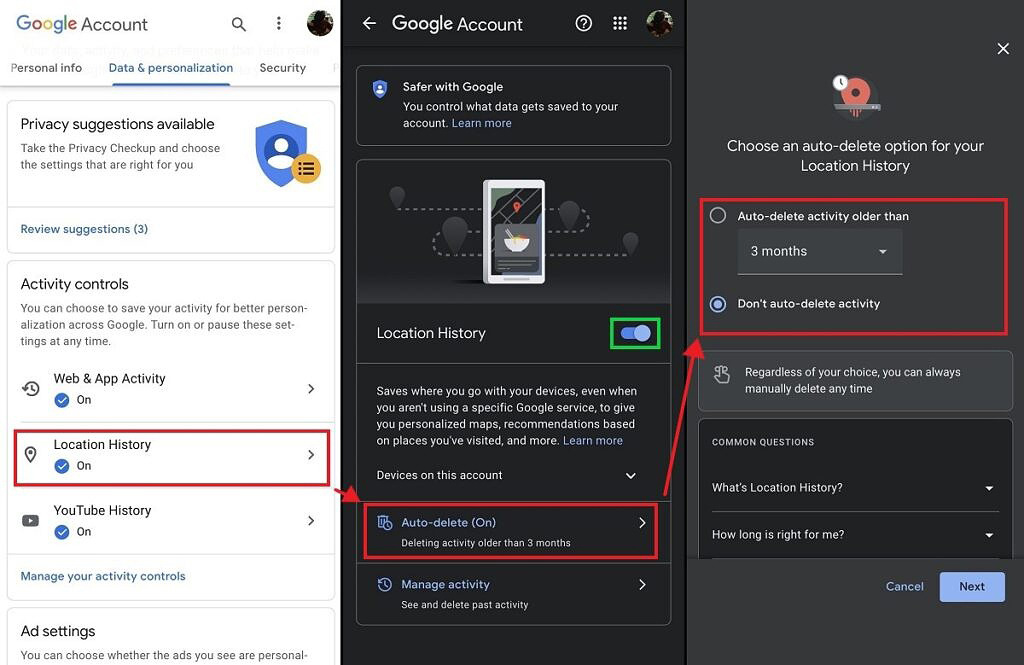Click the Safer with Google shield icon
This screenshot has width=1024, height=665.
coord(379,89)
